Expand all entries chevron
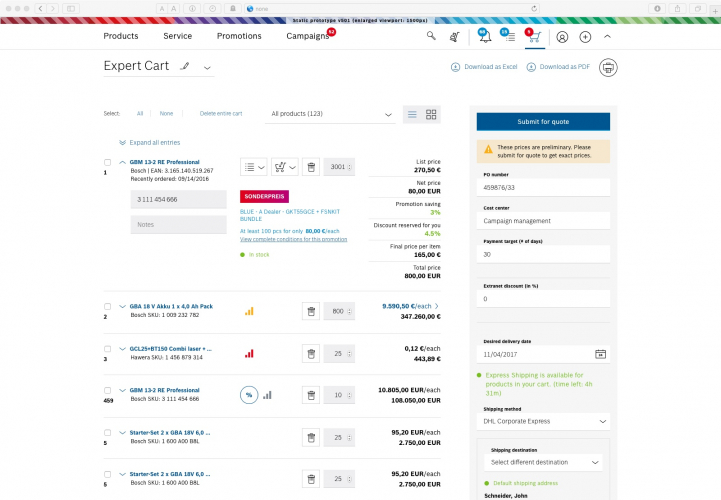 [122, 143]
